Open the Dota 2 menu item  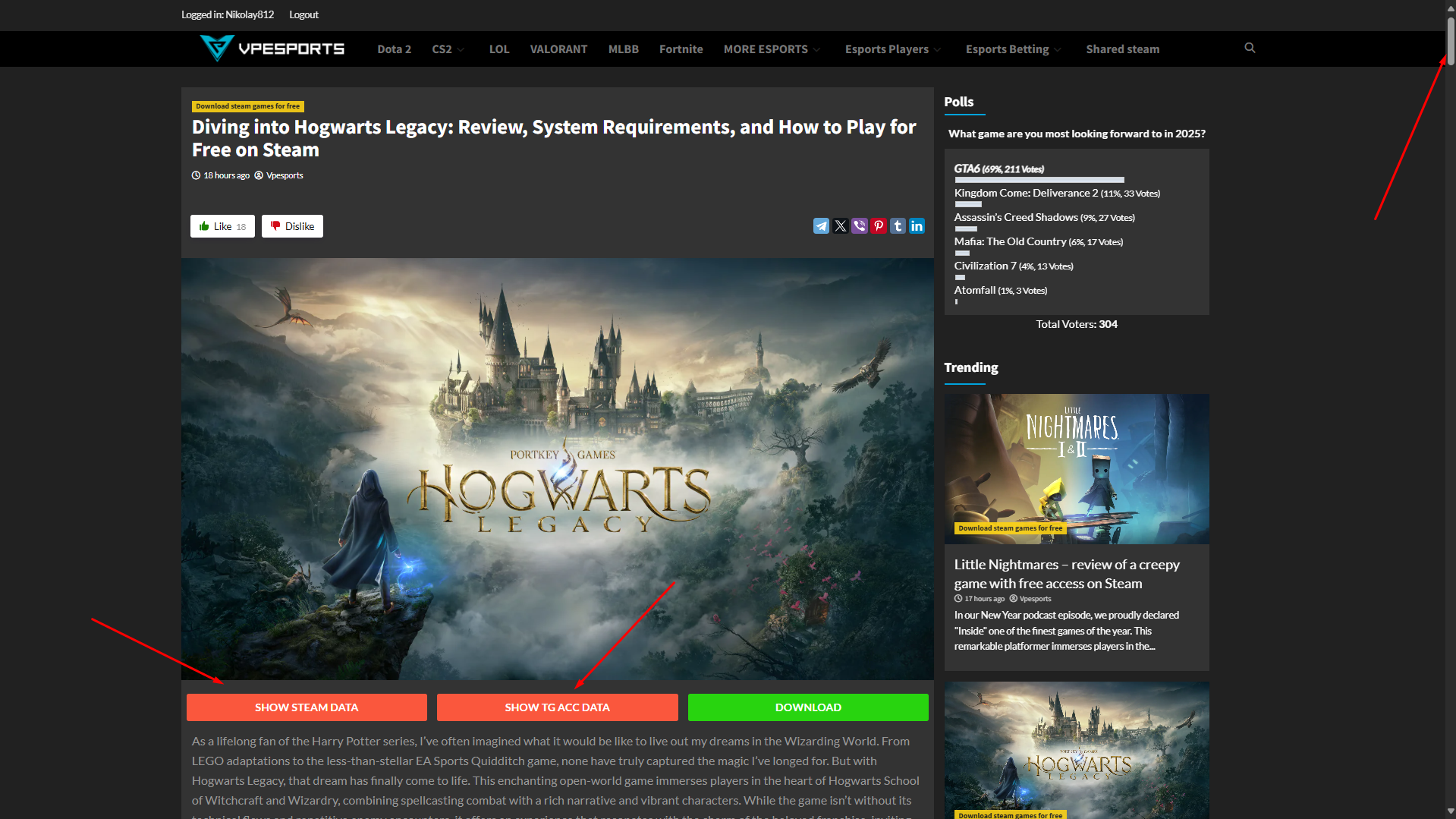tap(395, 49)
